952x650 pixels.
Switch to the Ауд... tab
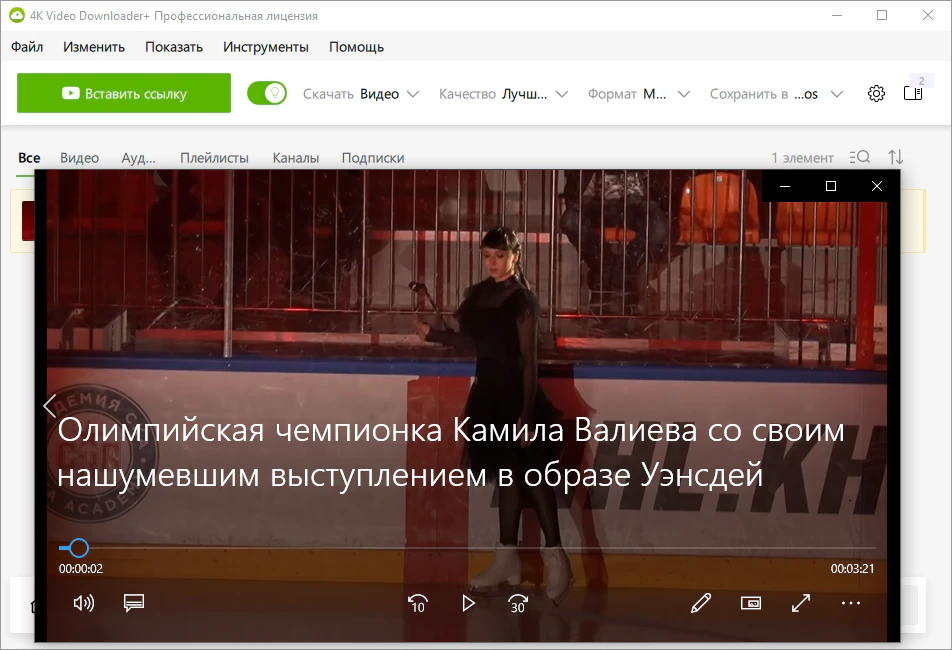tap(138, 158)
